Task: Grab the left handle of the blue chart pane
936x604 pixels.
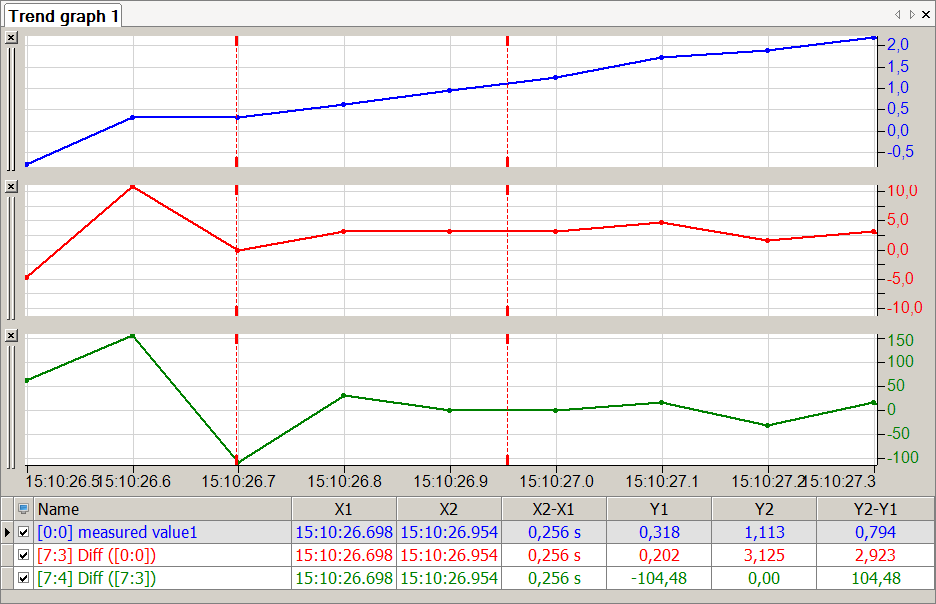Action: pos(11,109)
